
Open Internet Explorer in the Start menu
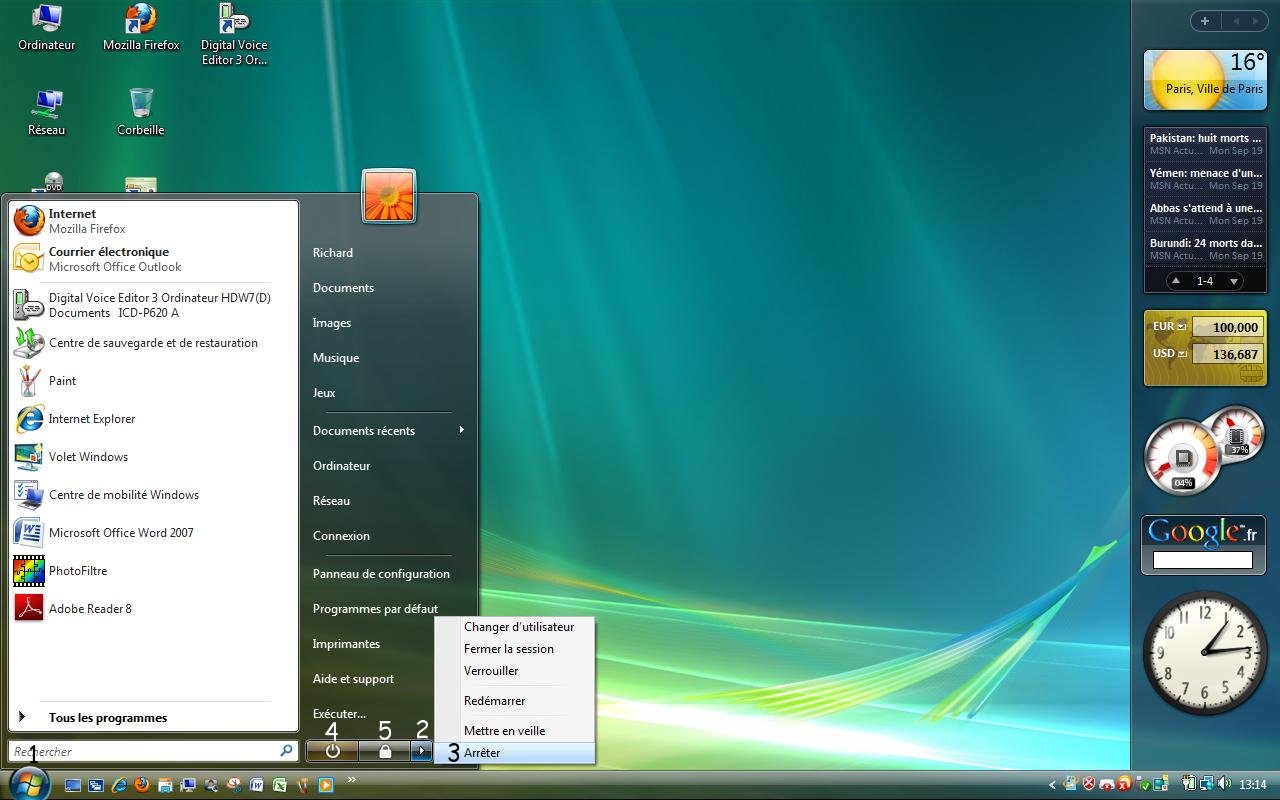[154, 419]
